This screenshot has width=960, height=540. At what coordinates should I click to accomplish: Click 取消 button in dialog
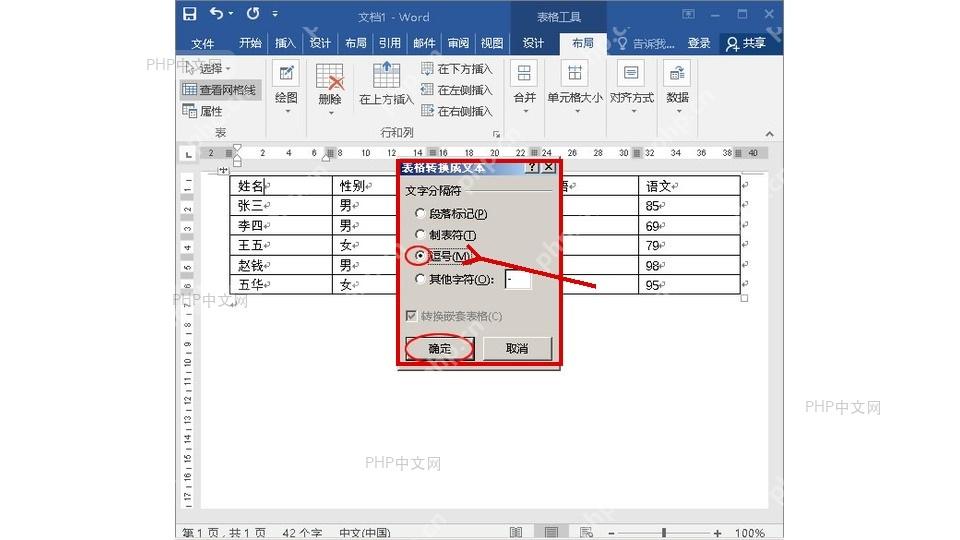(517, 348)
